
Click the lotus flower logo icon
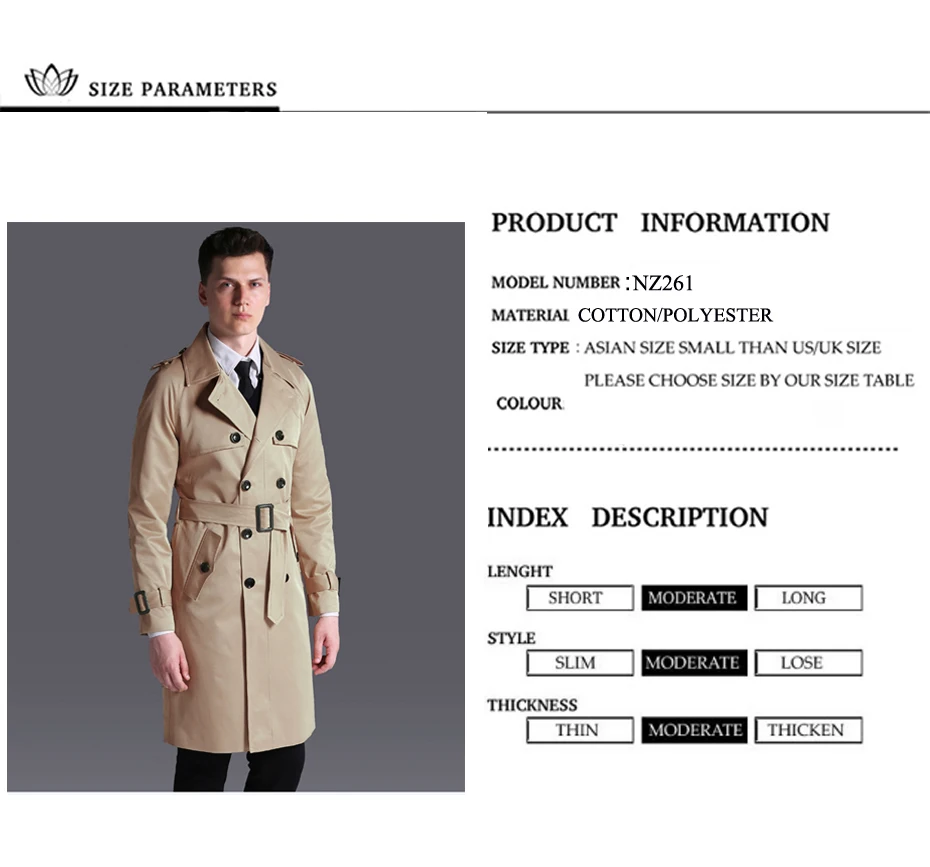52,80
